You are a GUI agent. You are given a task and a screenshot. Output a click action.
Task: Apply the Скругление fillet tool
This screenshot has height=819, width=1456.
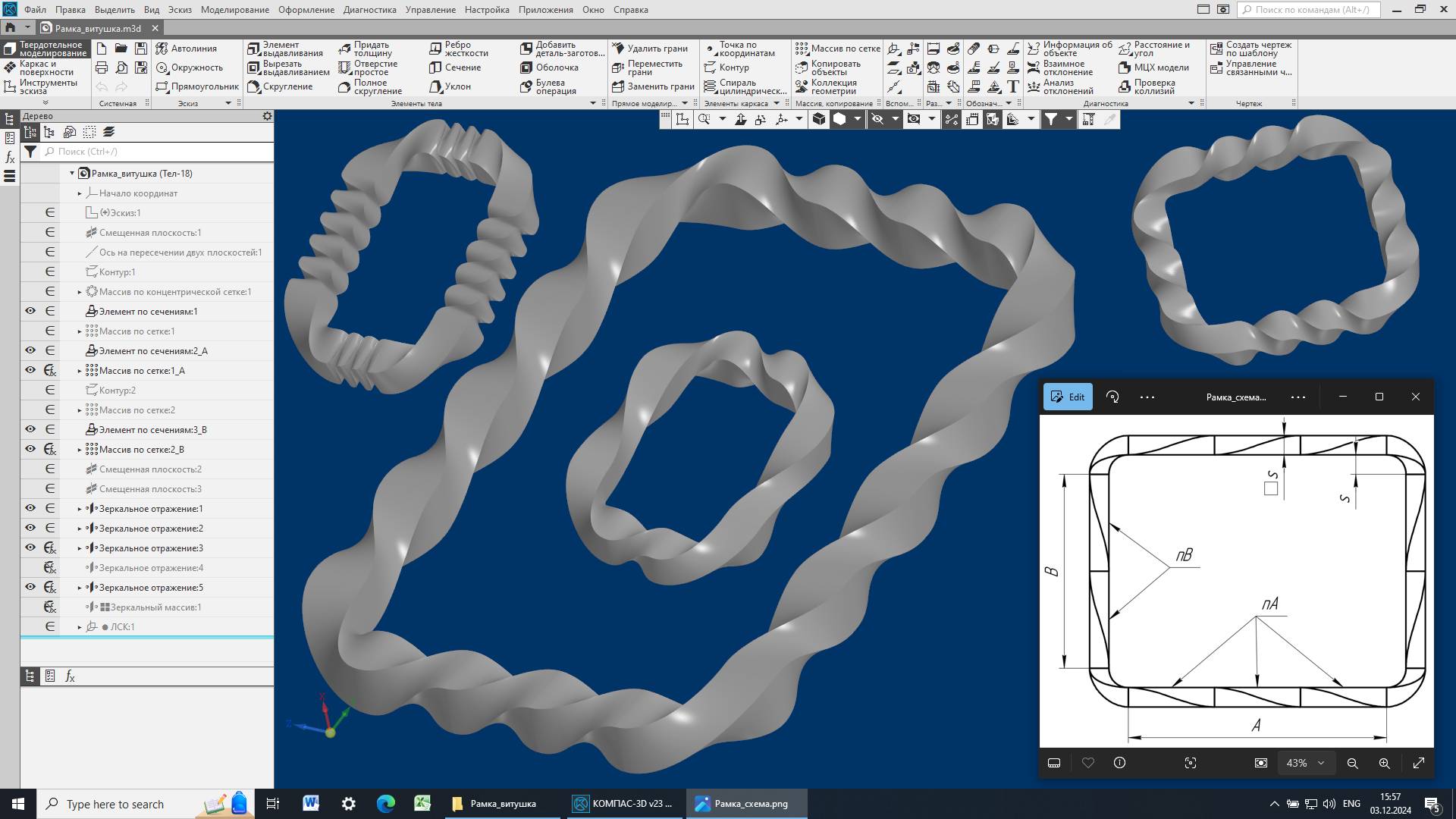[280, 86]
